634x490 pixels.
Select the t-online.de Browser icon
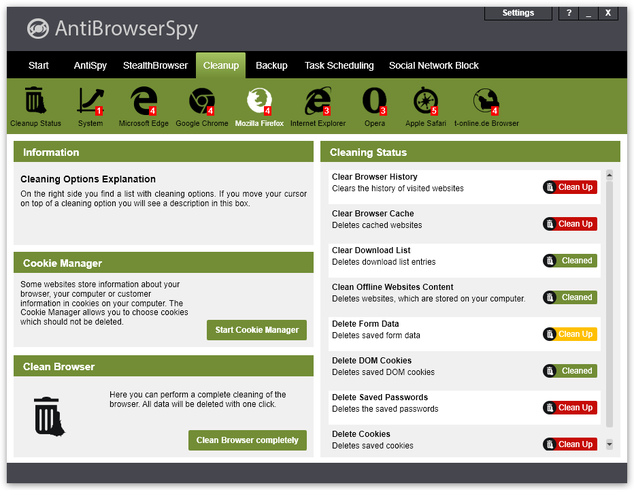[x=486, y=101]
